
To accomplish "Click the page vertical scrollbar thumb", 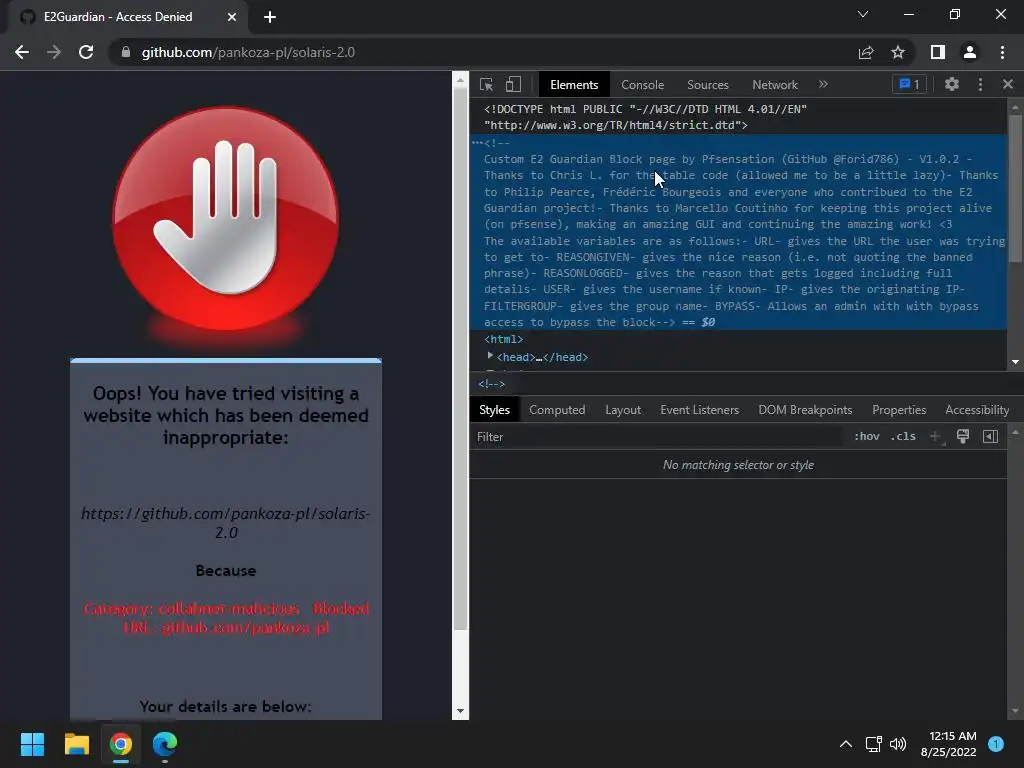I will pyautogui.click(x=460, y=359).
